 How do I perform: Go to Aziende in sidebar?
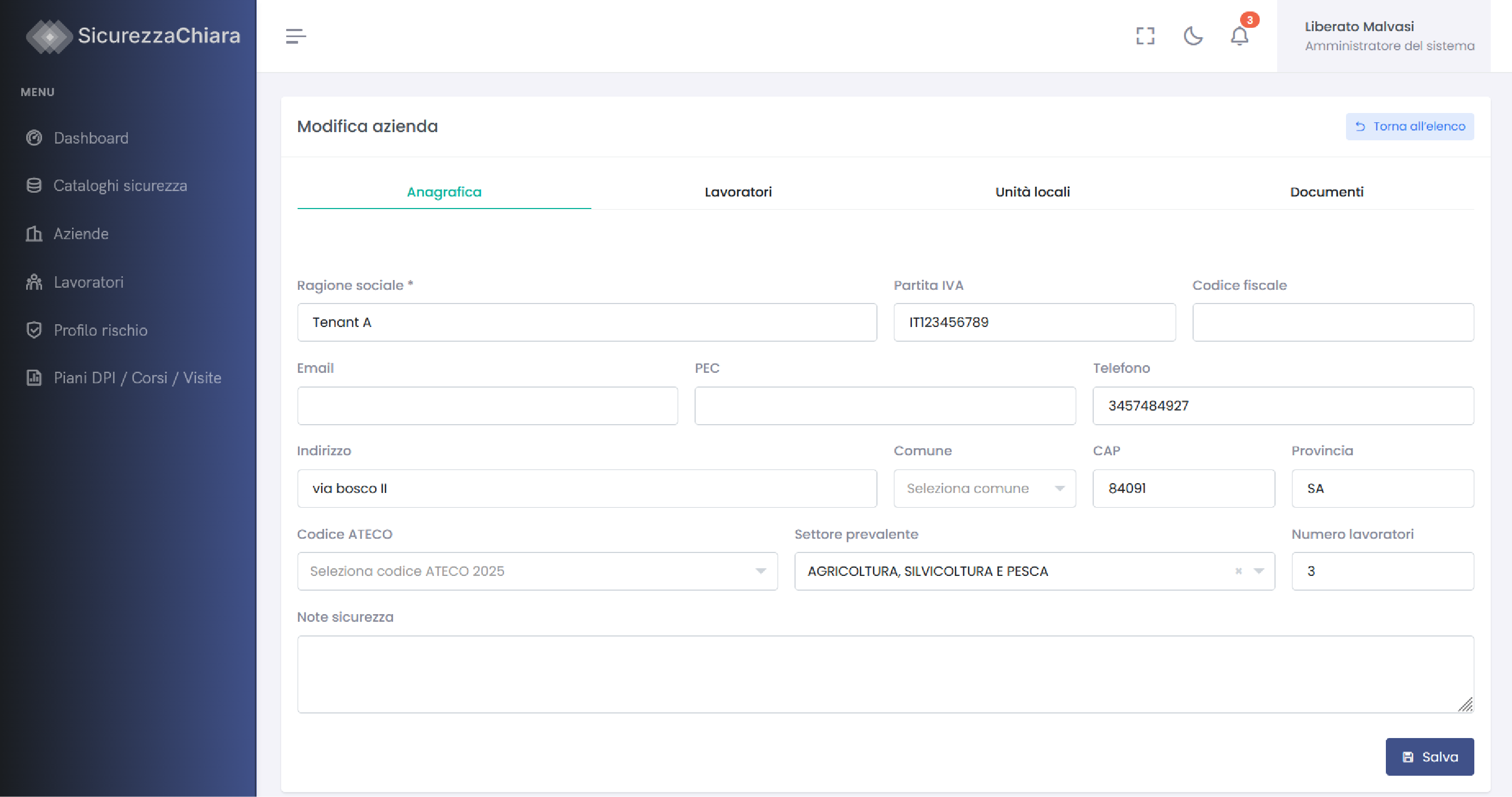[x=81, y=234]
